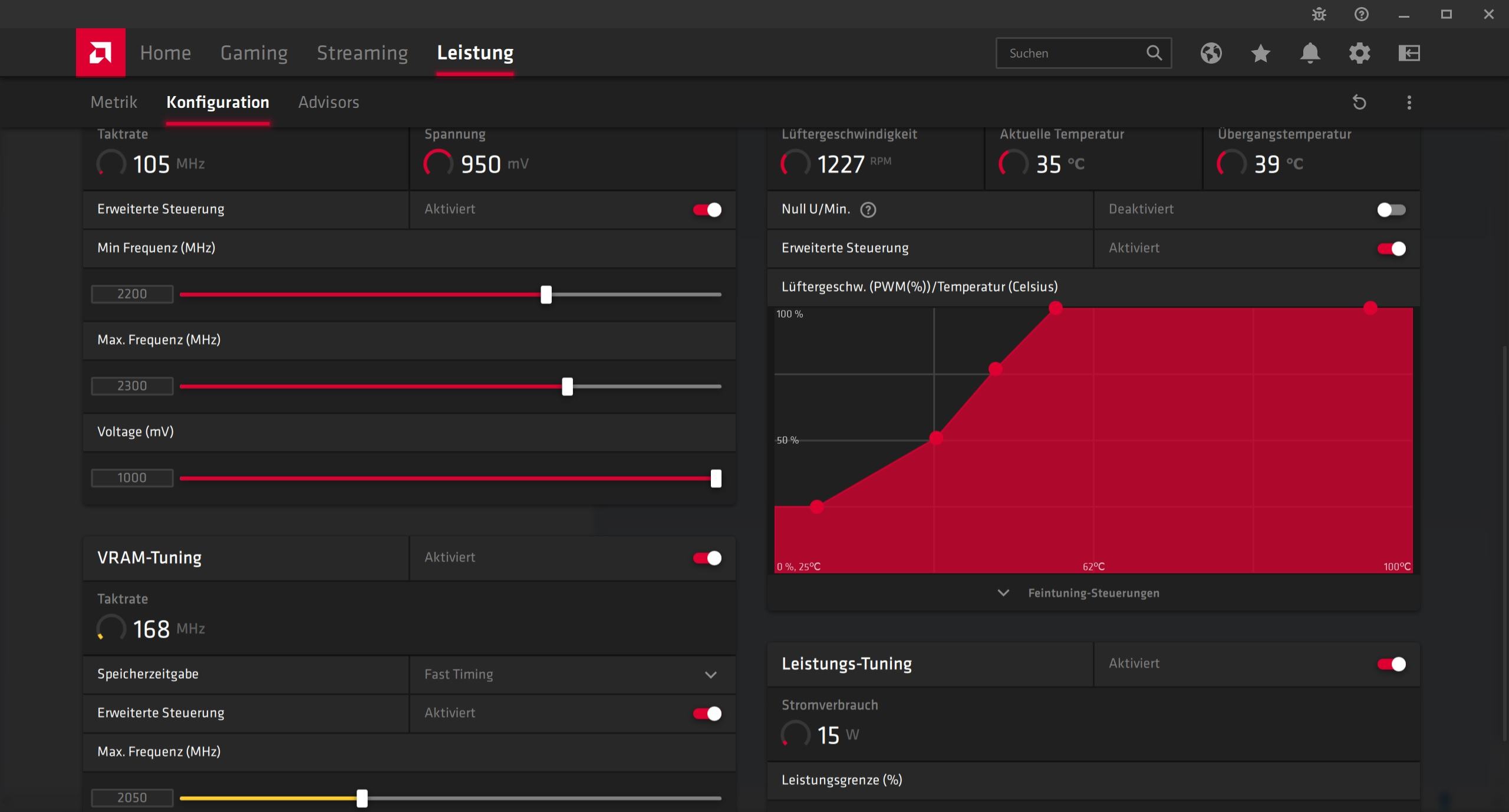This screenshot has height=812, width=1509.
Task: Click the Voltage (mV) slider handle
Action: pos(716,478)
